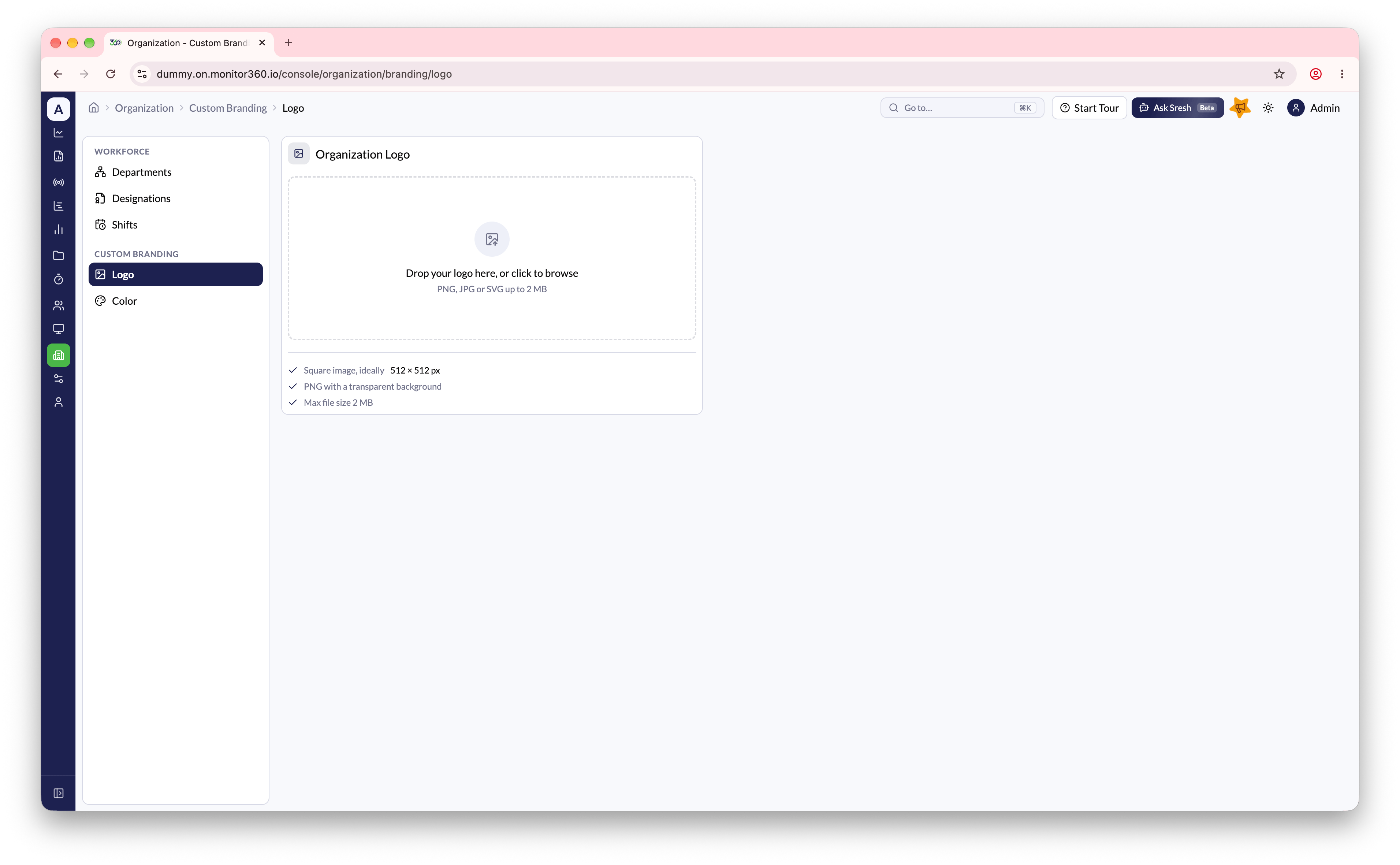This screenshot has width=1400, height=865.
Task: Click the browser profile account icon
Action: (x=1315, y=74)
